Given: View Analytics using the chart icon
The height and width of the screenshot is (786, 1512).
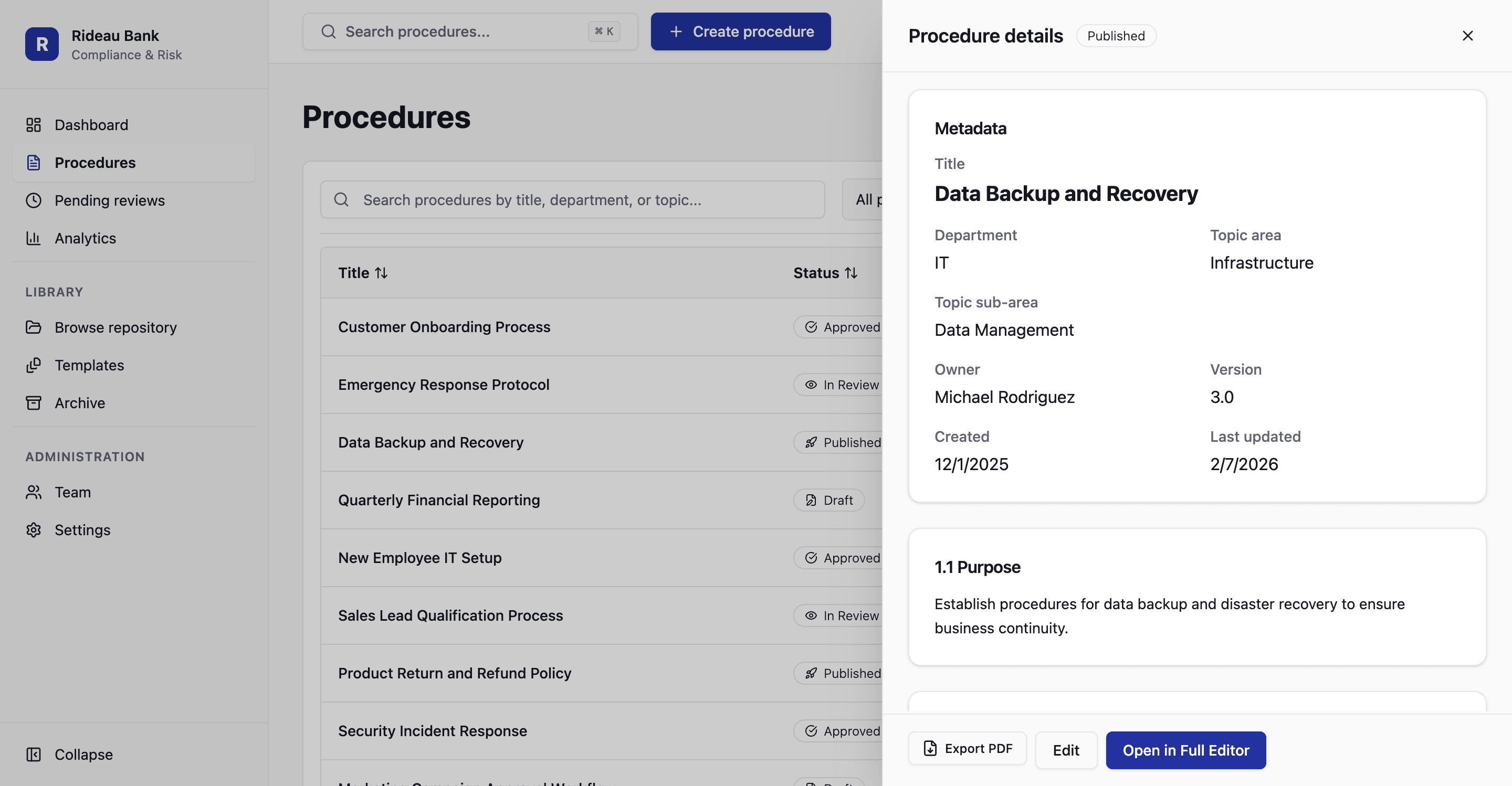Looking at the screenshot, I should 34,238.
